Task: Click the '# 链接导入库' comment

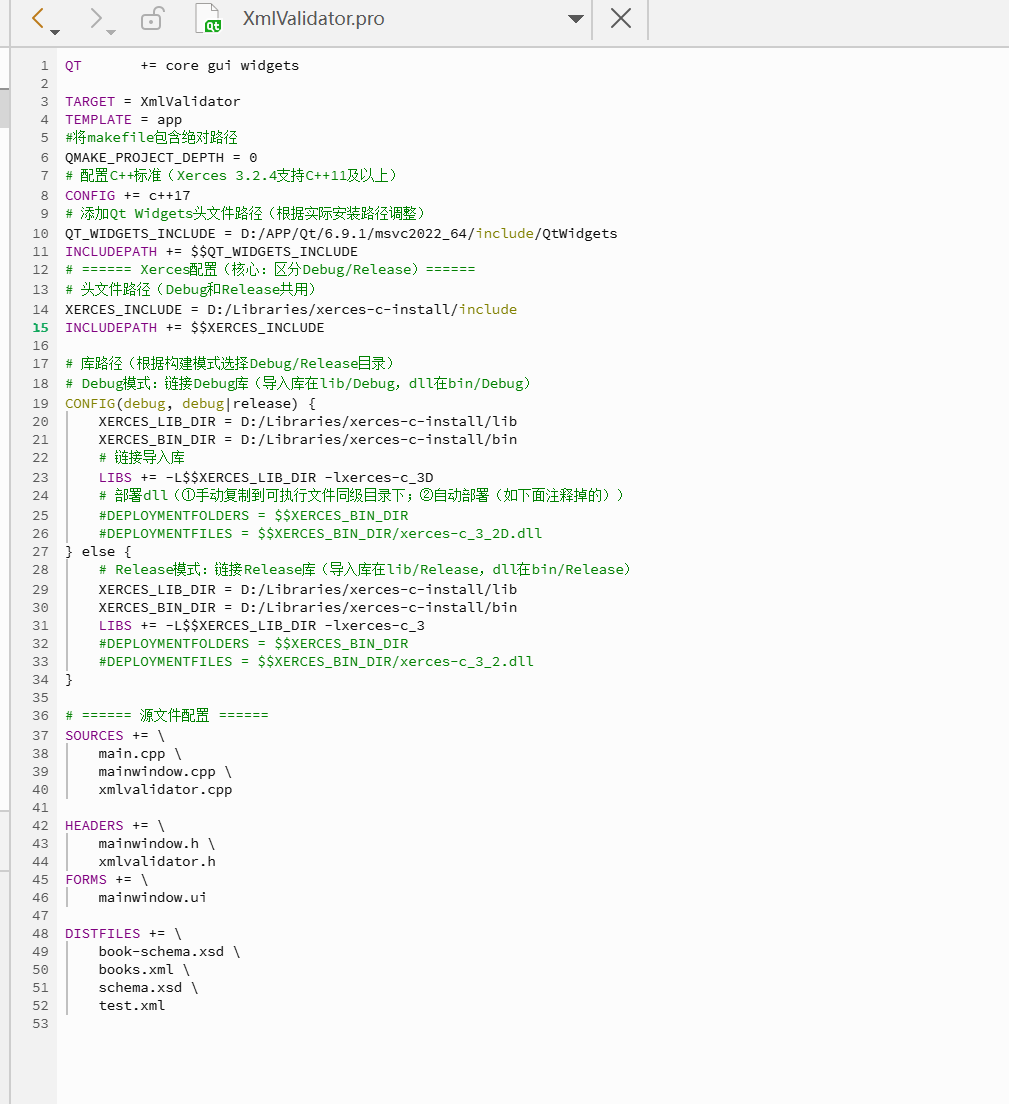Action: pyautogui.click(x=142, y=458)
